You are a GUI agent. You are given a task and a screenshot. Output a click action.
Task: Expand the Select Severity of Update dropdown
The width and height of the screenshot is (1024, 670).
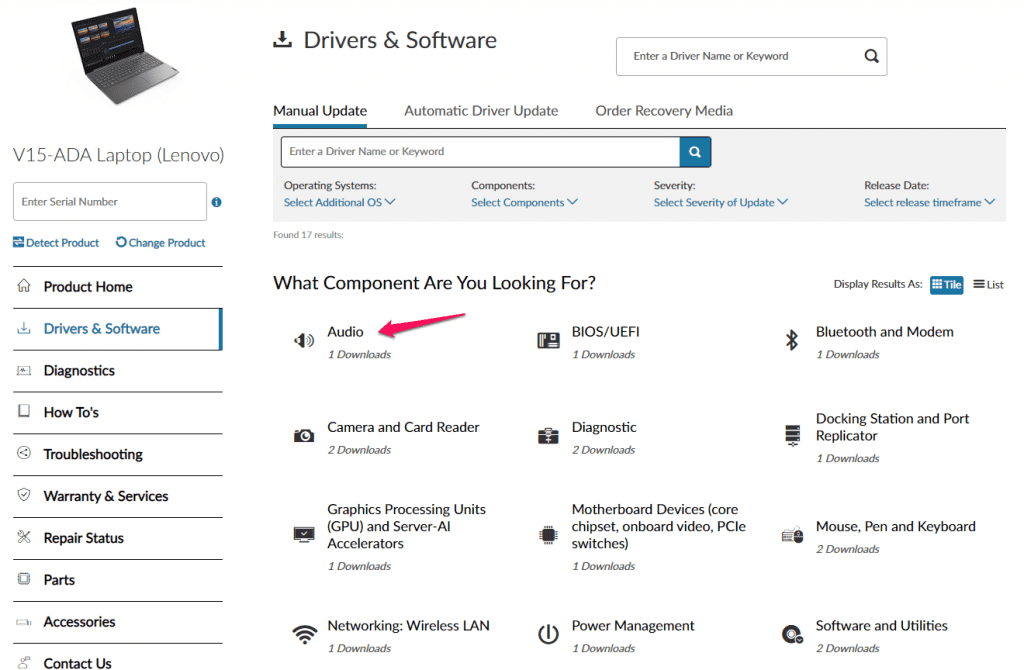(720, 202)
